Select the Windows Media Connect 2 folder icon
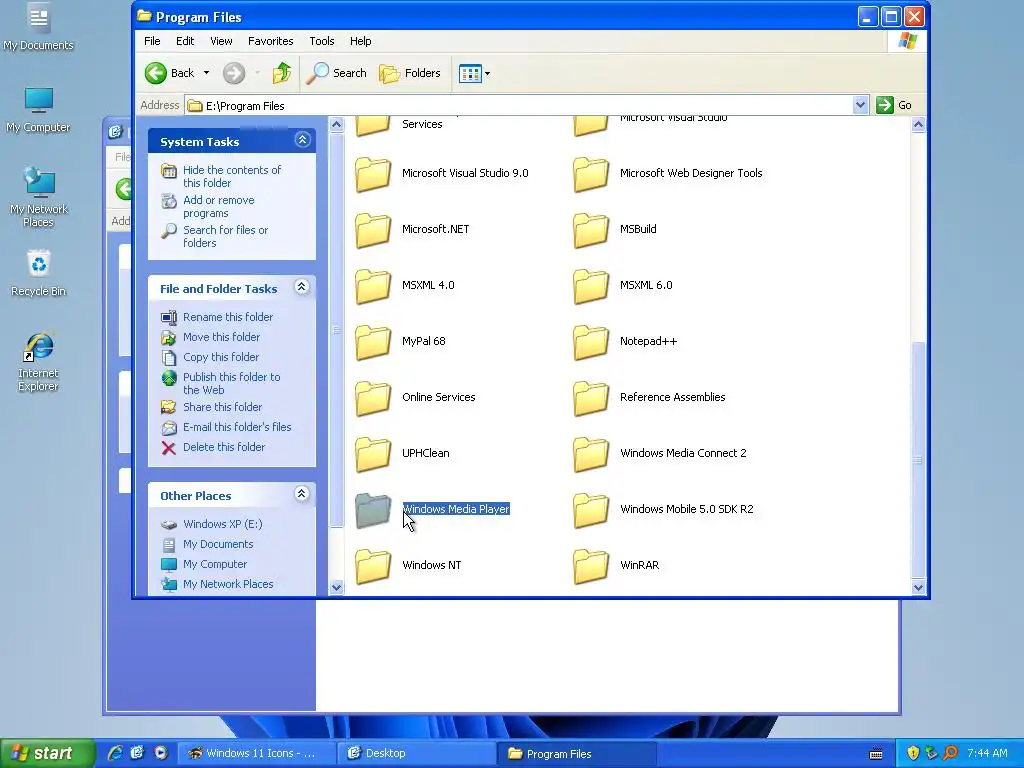1024x768 pixels. [591, 455]
